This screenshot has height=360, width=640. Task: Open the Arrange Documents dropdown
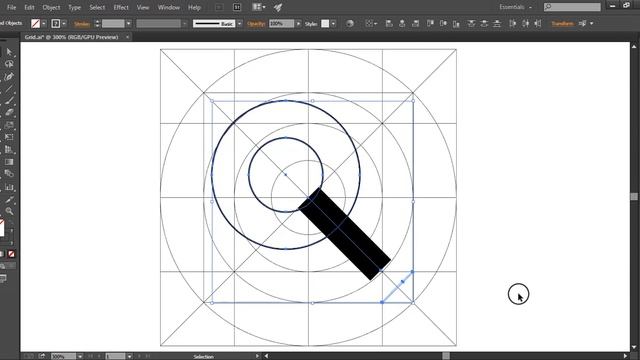click(x=259, y=7)
